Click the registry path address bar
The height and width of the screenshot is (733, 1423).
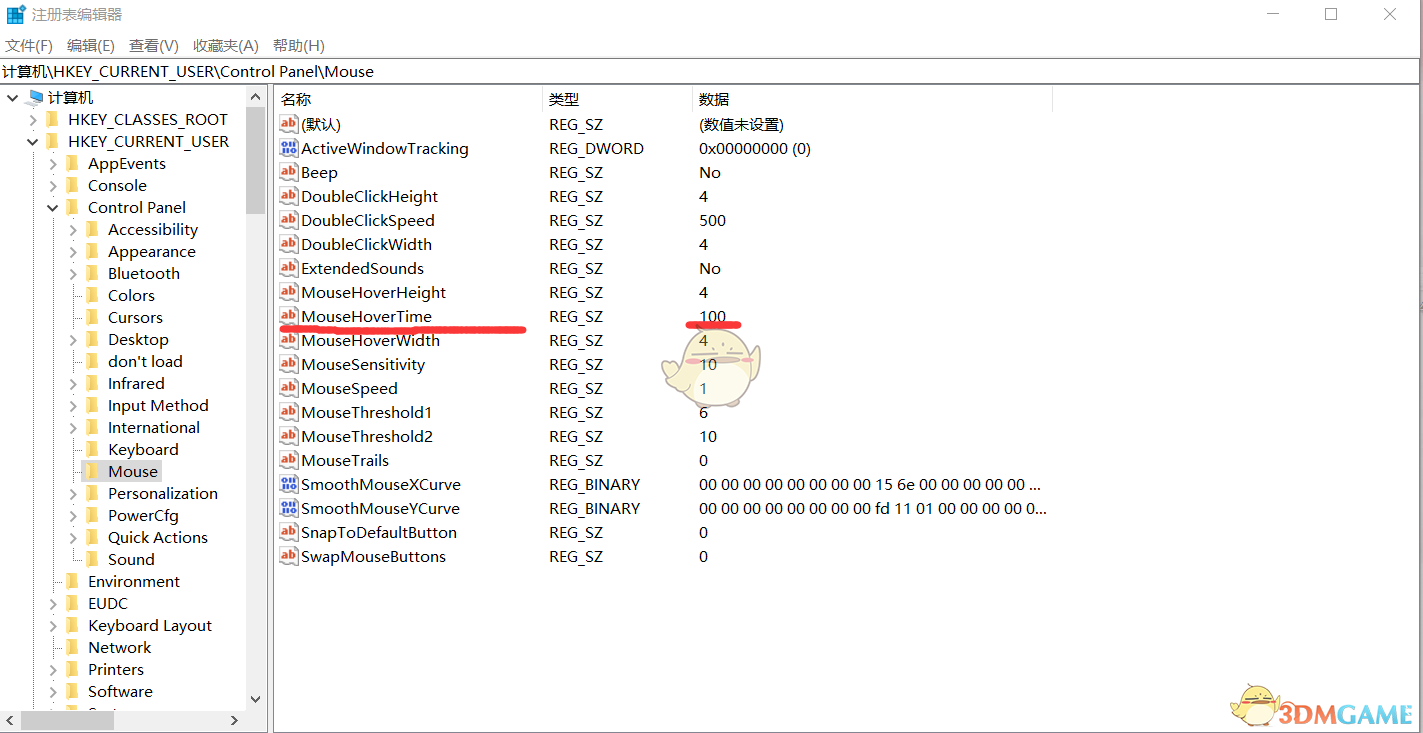(710, 71)
